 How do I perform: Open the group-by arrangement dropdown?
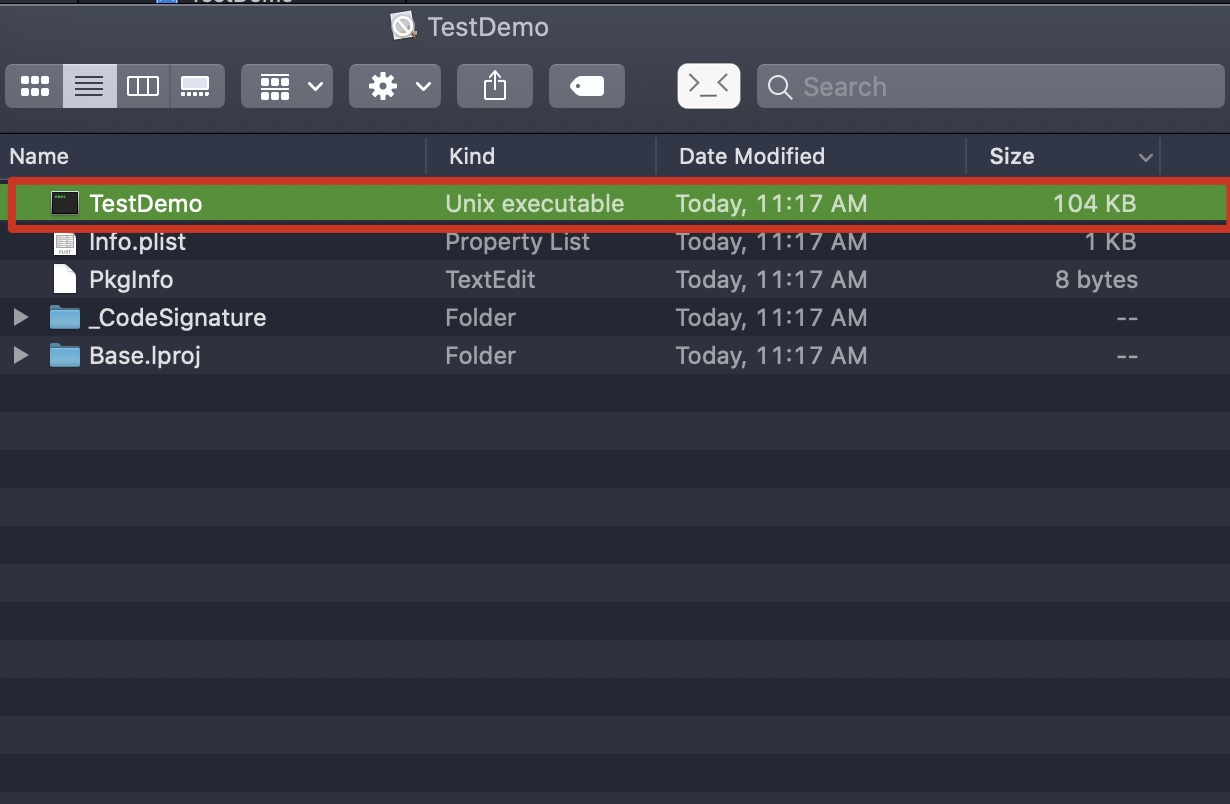(x=287, y=86)
